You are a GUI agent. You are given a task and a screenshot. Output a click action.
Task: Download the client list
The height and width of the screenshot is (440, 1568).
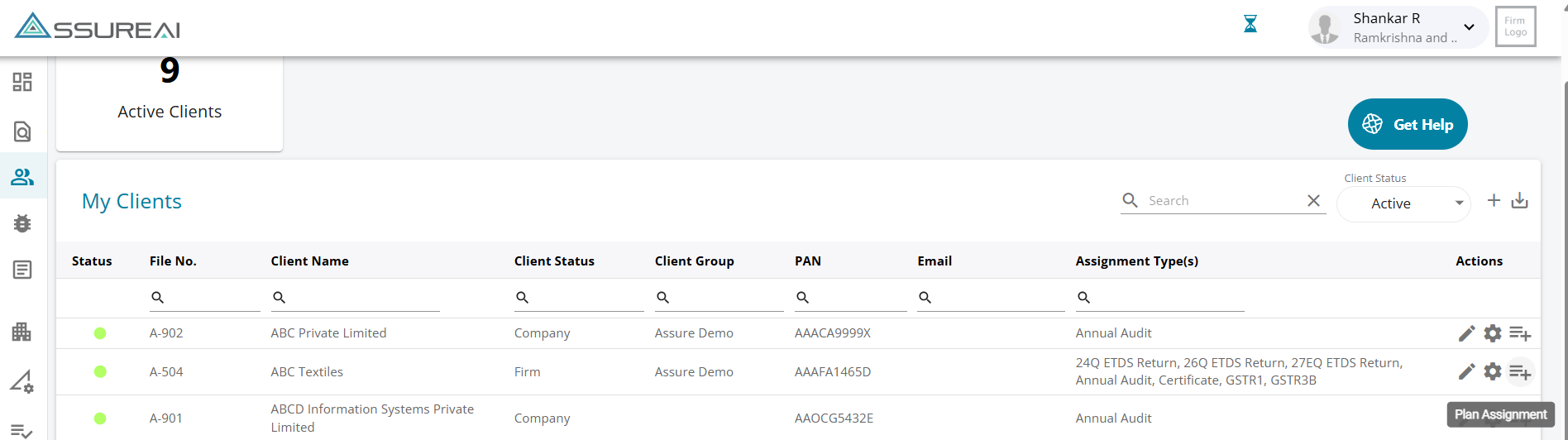(x=1520, y=201)
